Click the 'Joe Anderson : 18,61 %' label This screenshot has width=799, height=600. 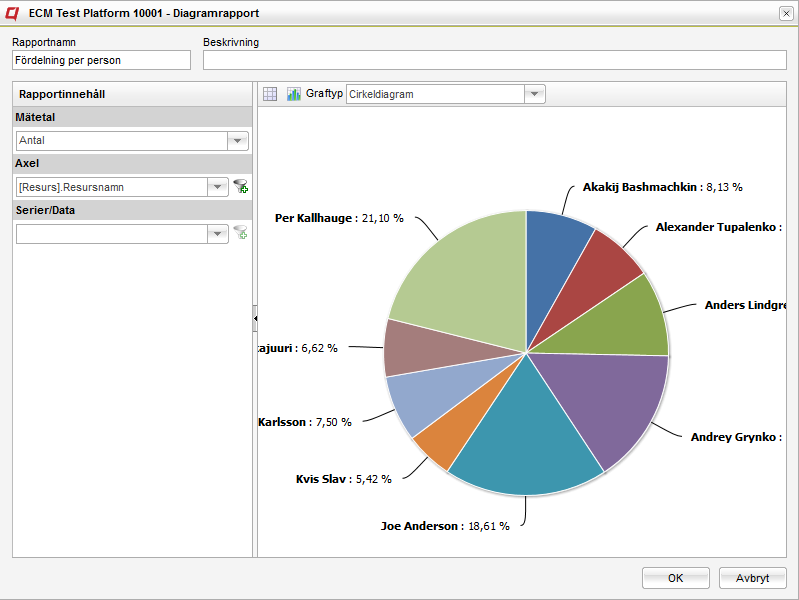pos(445,526)
